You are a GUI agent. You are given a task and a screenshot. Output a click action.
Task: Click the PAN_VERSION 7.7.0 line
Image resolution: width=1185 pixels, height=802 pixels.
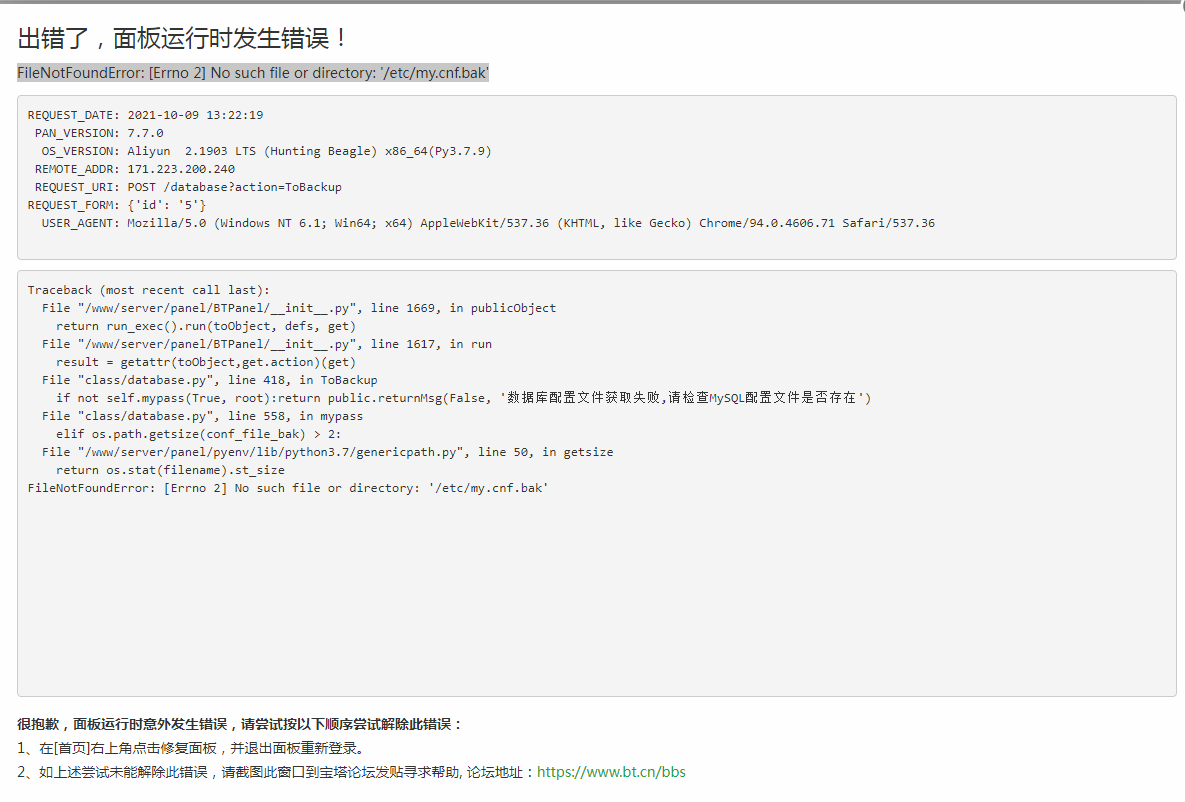(x=99, y=133)
